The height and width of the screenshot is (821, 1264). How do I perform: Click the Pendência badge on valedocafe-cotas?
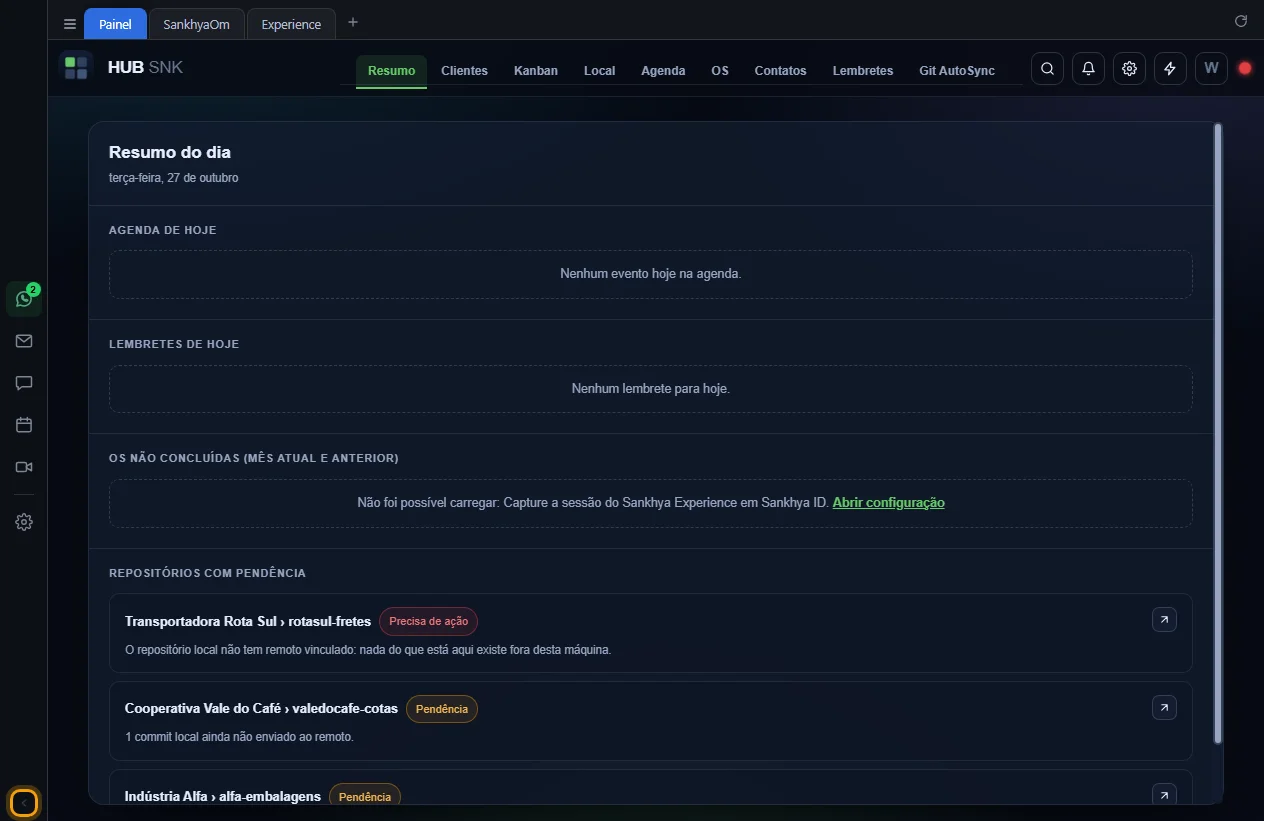[x=441, y=709]
